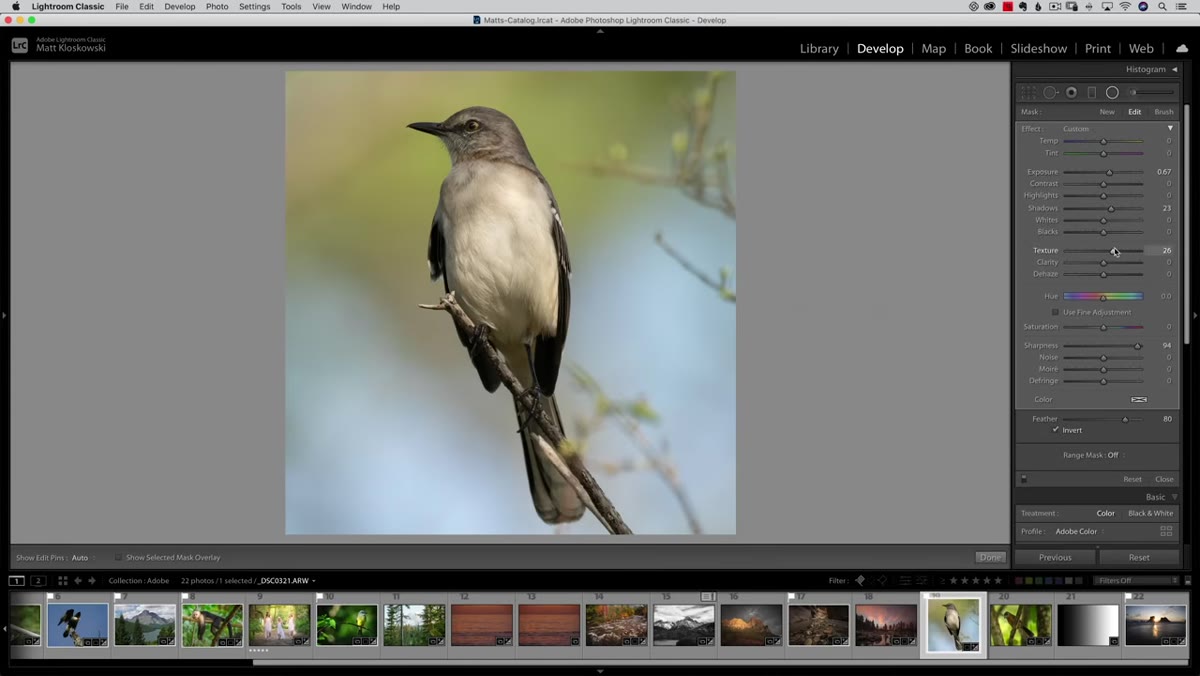Click the Sharpness slider handle
The image size is (1200, 676).
pyautogui.click(x=1137, y=346)
